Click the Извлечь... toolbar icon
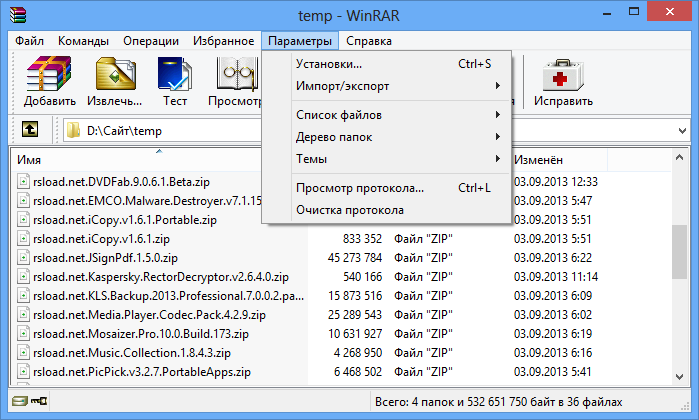This screenshot has width=699, height=420. point(115,74)
